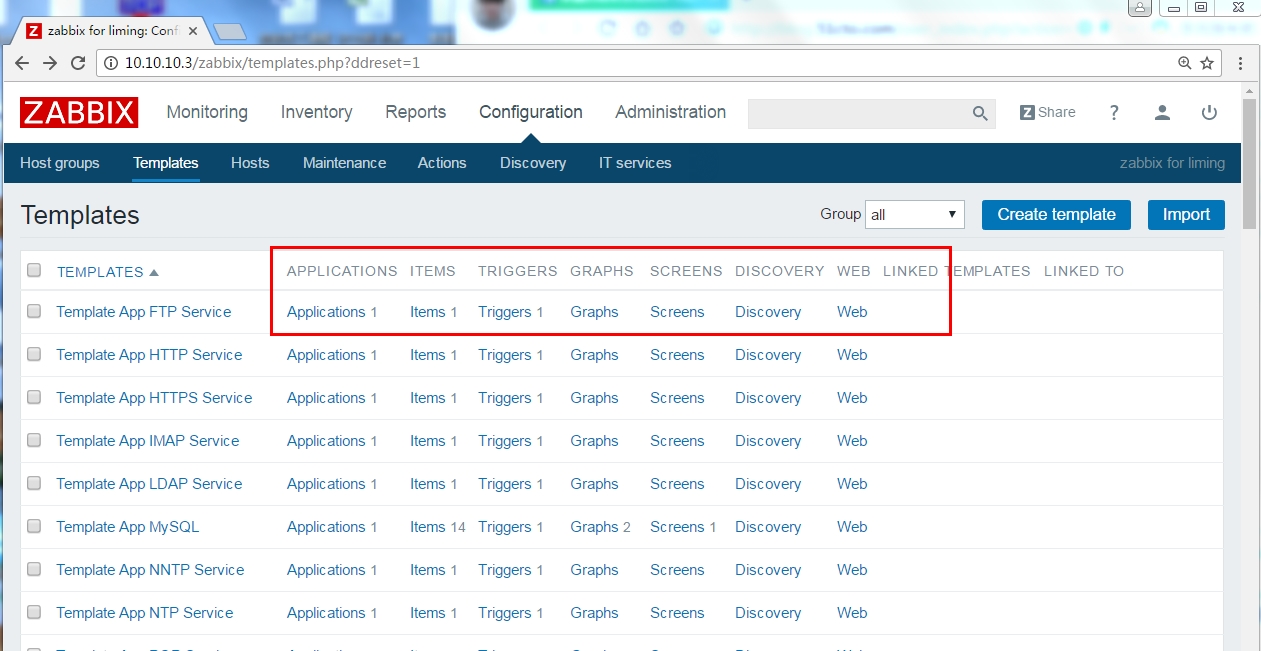The image size is (1261, 651).
Task: Open the Reports menu
Action: tap(416, 112)
